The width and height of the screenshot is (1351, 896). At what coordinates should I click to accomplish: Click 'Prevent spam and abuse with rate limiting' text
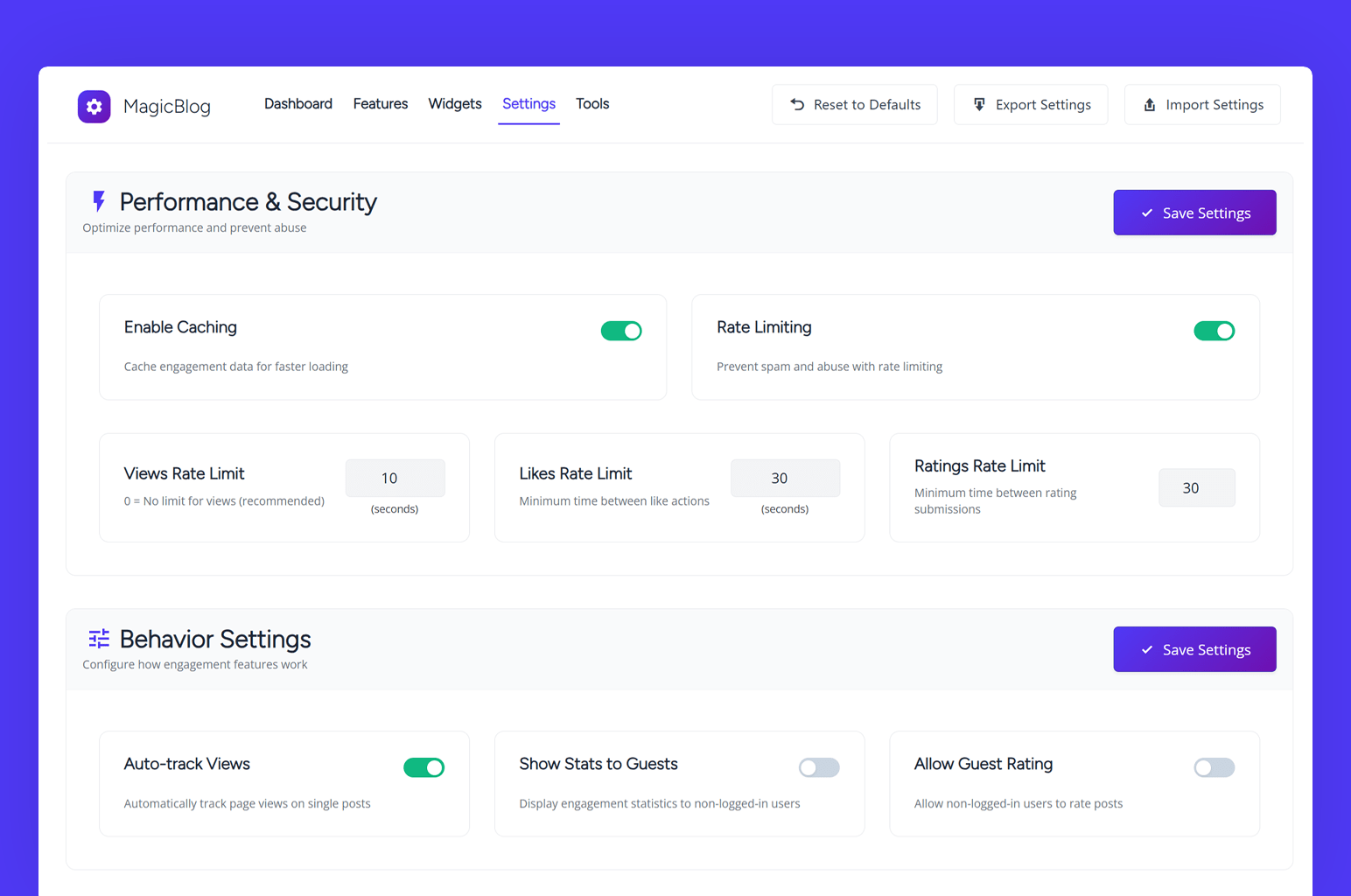829,367
